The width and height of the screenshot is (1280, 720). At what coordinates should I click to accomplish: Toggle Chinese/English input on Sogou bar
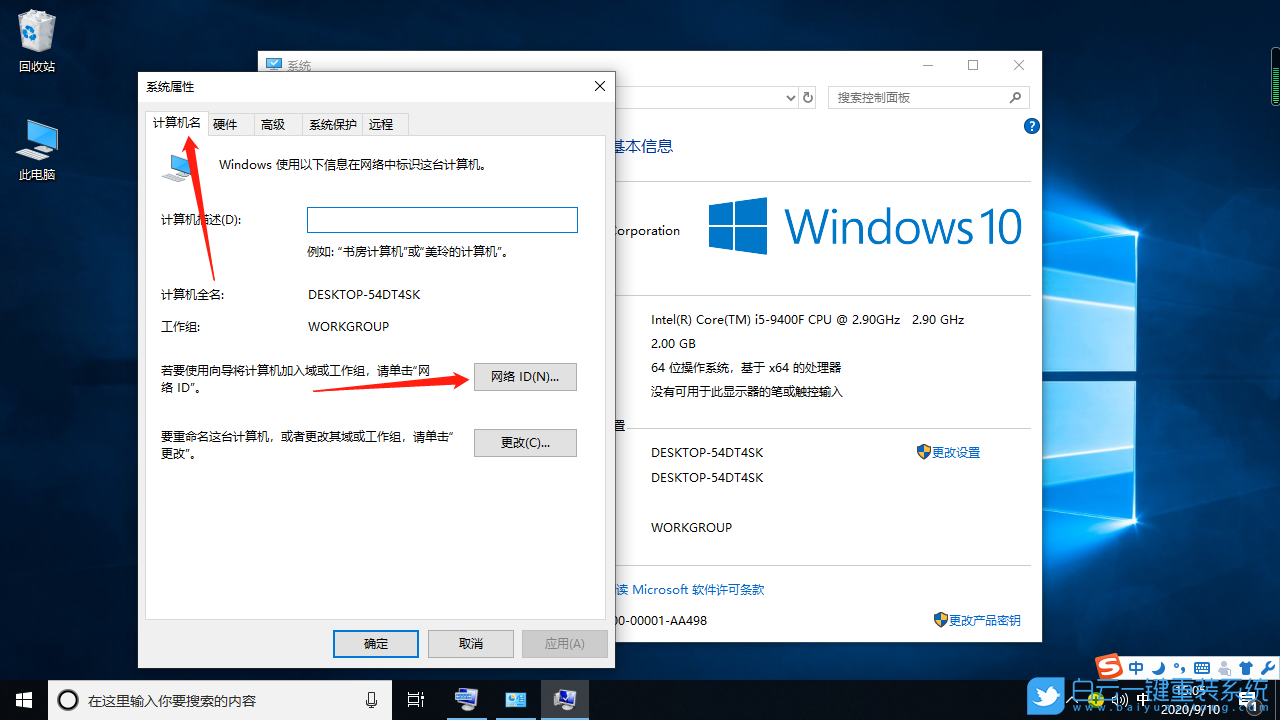pyautogui.click(x=1136, y=667)
